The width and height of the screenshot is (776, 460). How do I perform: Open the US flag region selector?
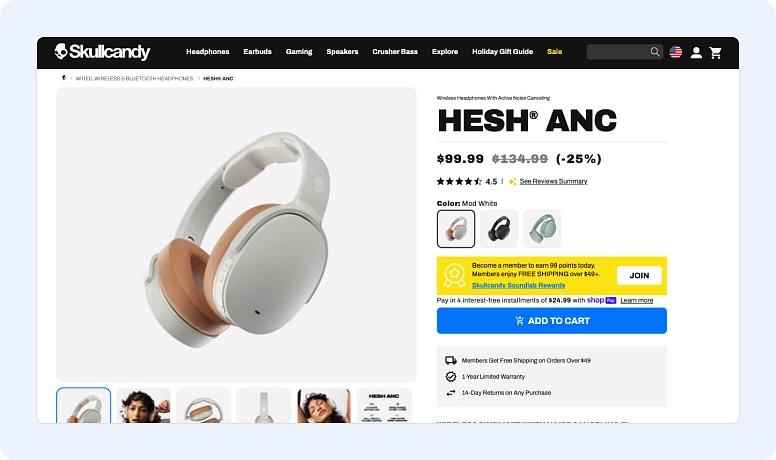[676, 52]
